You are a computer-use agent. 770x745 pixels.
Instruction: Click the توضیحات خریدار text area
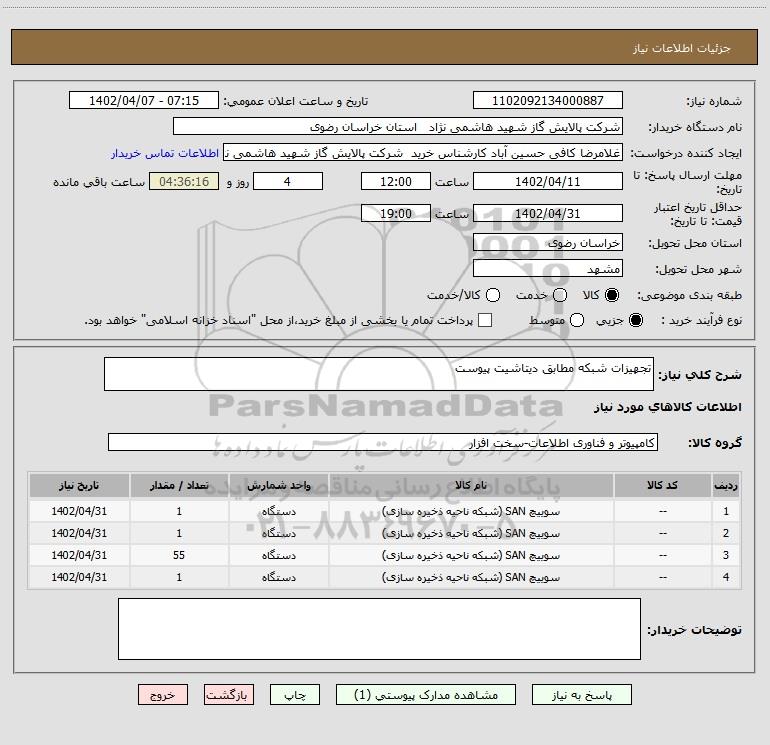(x=379, y=629)
